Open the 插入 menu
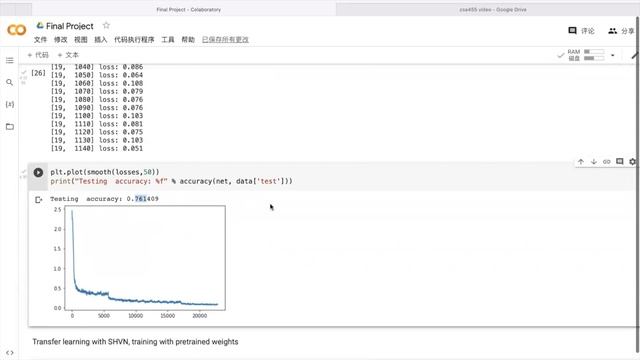 [101, 40]
